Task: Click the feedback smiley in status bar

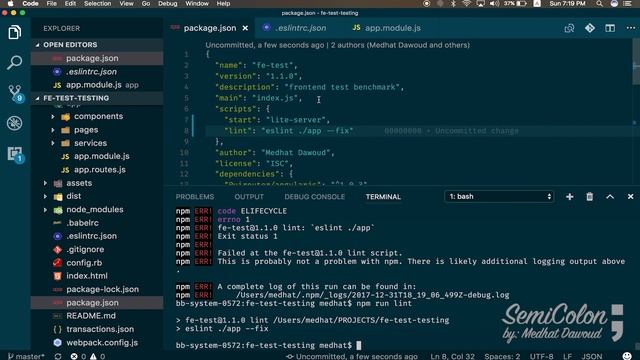Action: click(x=627, y=356)
